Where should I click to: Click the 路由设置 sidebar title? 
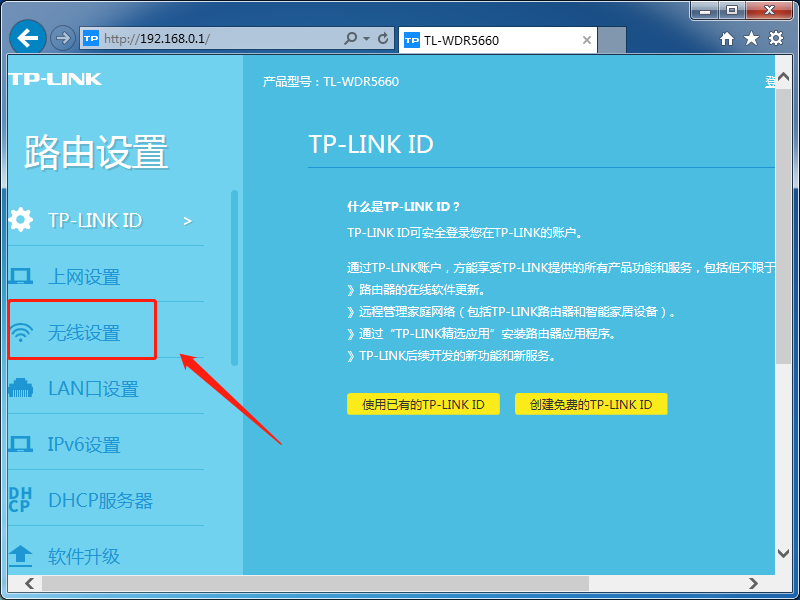96,152
